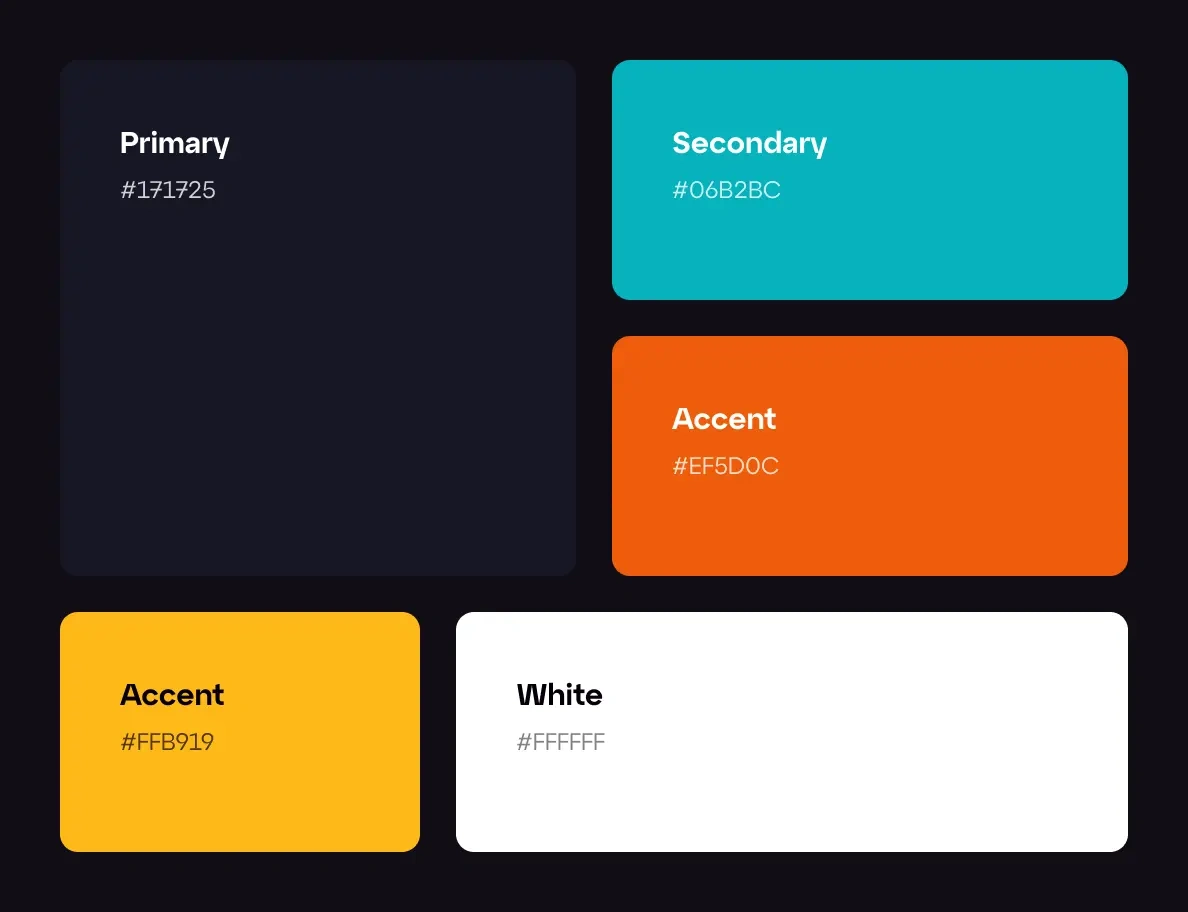Click the #171725 hex code
The width and height of the screenshot is (1188, 912).
168,190
